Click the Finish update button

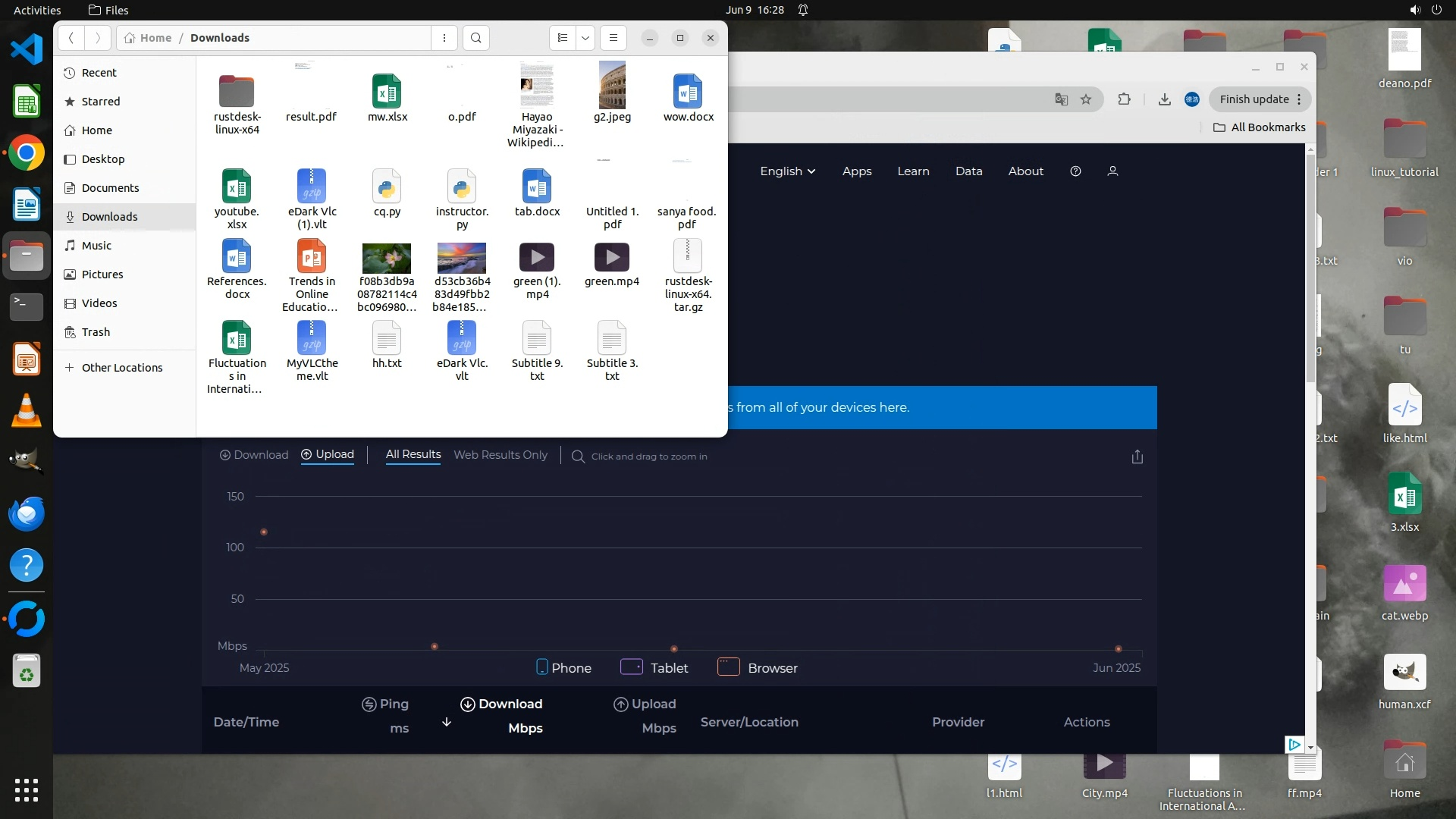tap(1254, 99)
